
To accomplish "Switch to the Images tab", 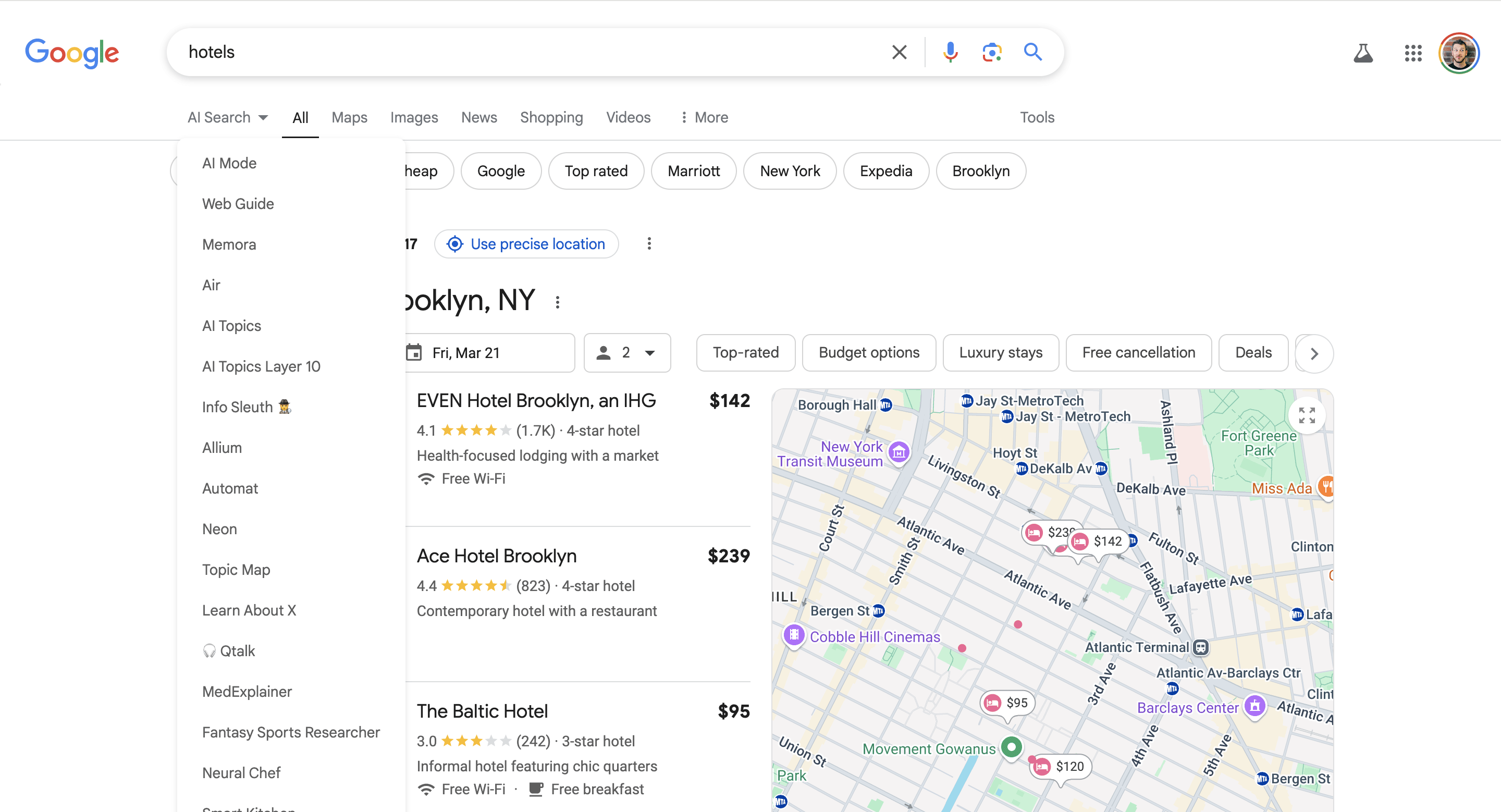I will (414, 117).
